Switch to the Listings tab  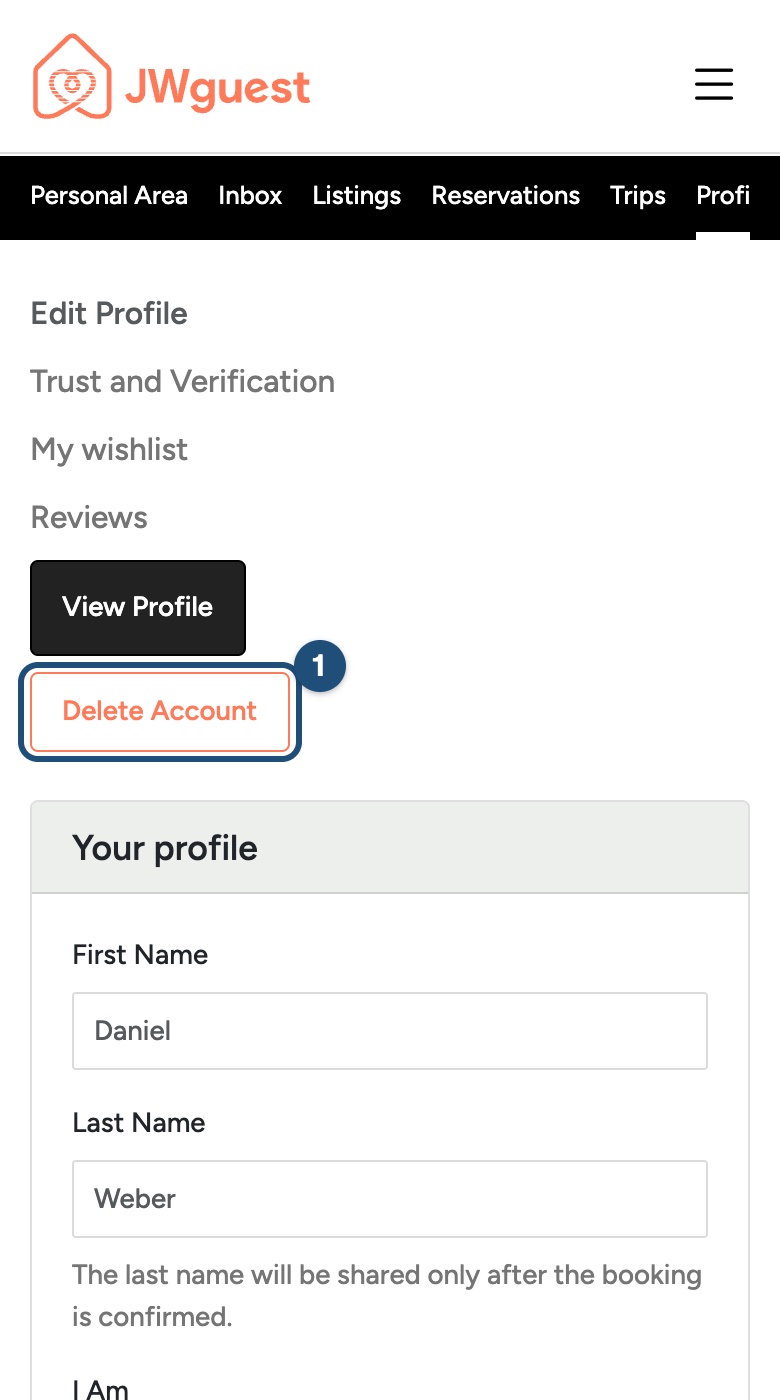click(x=357, y=196)
